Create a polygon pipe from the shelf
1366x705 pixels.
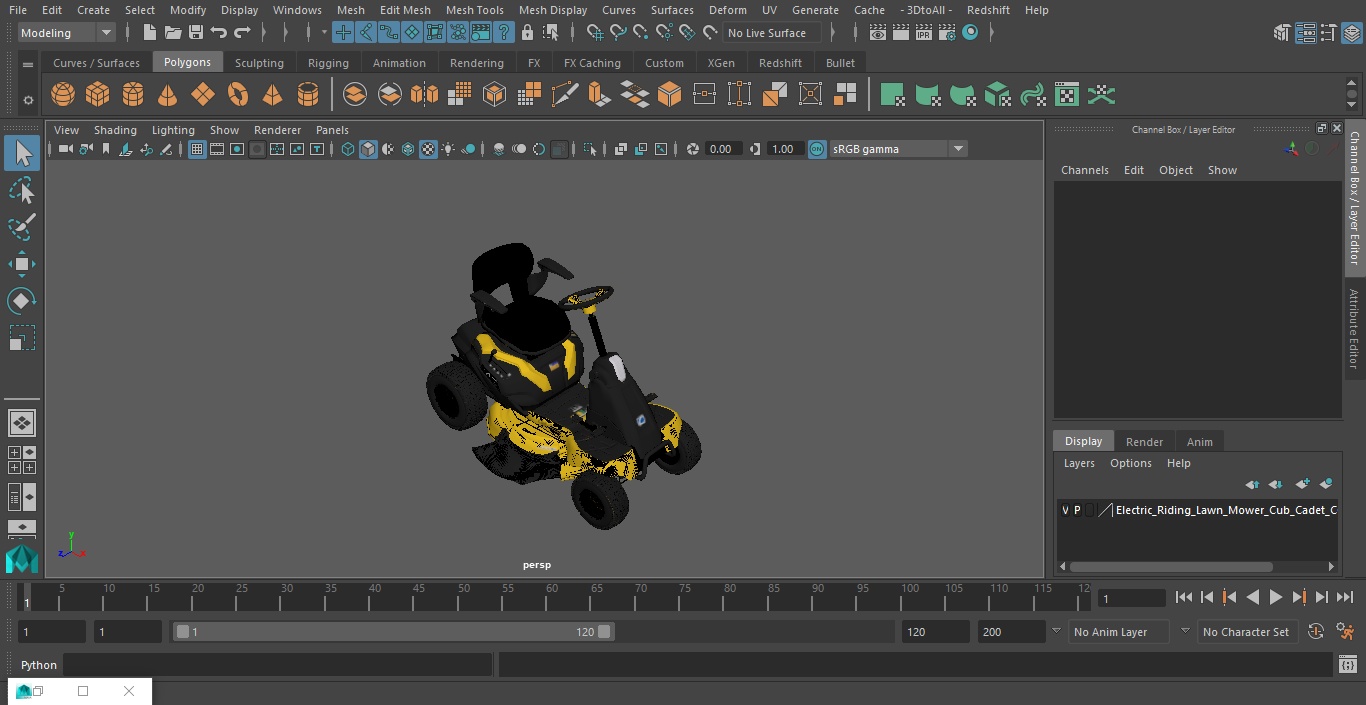pyautogui.click(x=308, y=95)
